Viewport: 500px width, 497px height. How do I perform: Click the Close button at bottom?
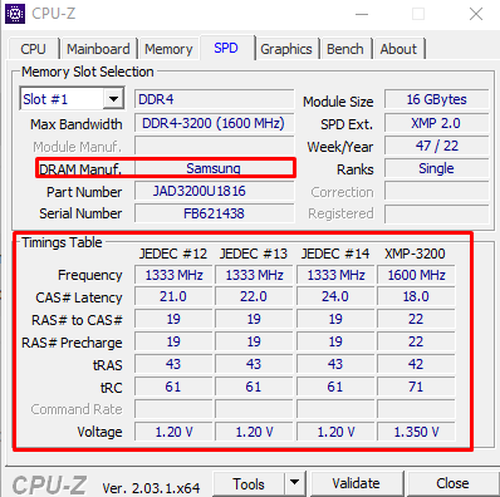[453, 483]
